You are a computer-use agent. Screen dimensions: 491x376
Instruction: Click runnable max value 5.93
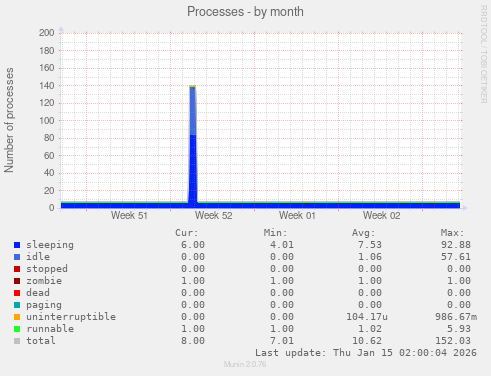(x=459, y=329)
